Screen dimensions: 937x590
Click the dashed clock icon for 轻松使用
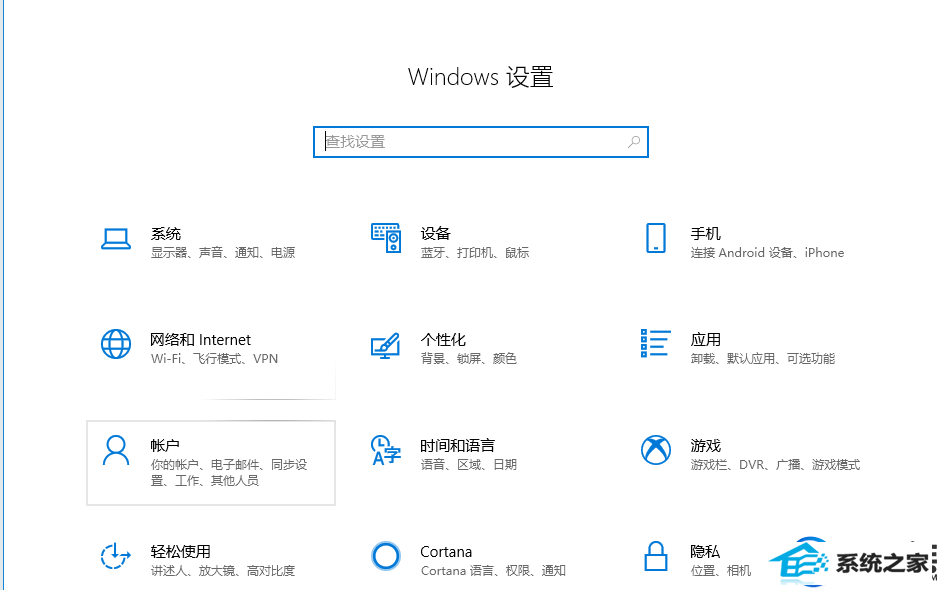115,556
